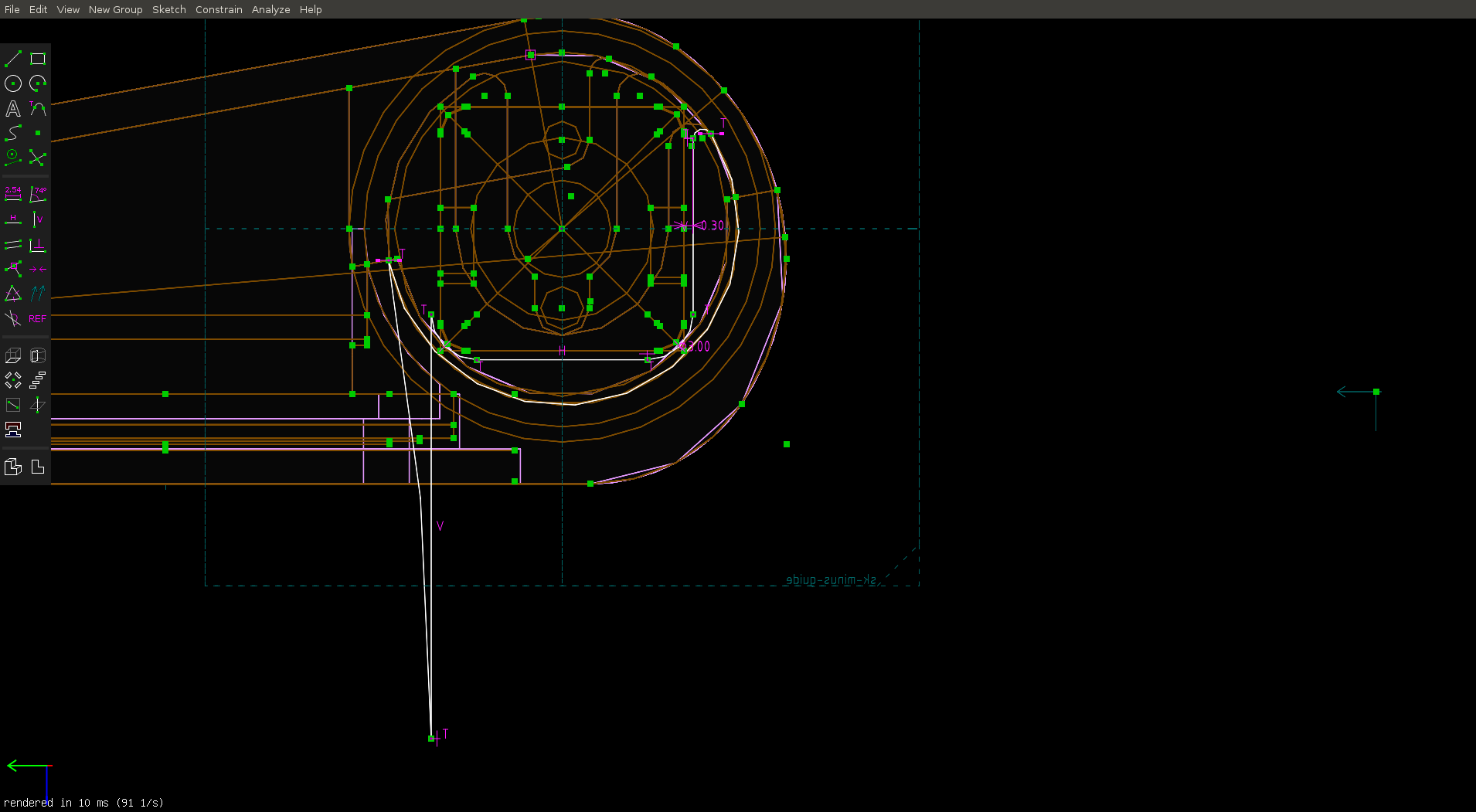
Task: Select the tangent arc tool
Action: (x=38, y=109)
